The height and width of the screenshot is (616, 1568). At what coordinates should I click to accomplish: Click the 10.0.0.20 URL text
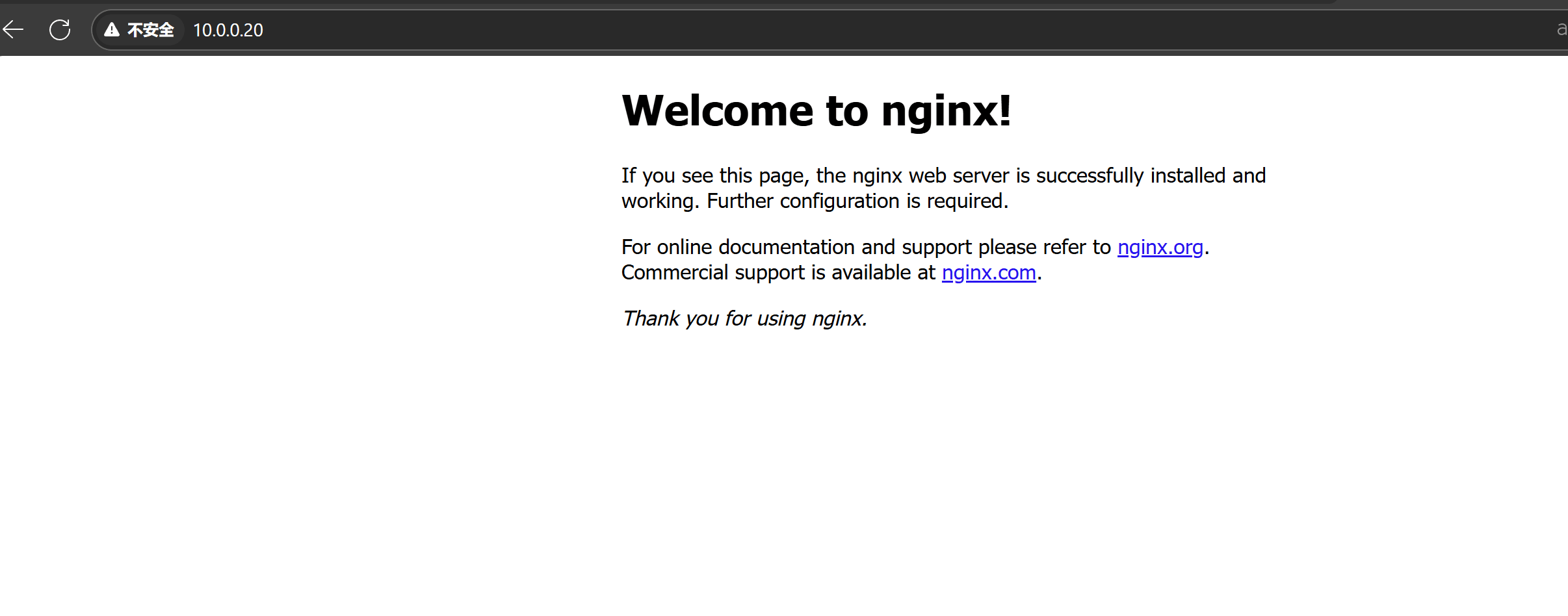[228, 30]
